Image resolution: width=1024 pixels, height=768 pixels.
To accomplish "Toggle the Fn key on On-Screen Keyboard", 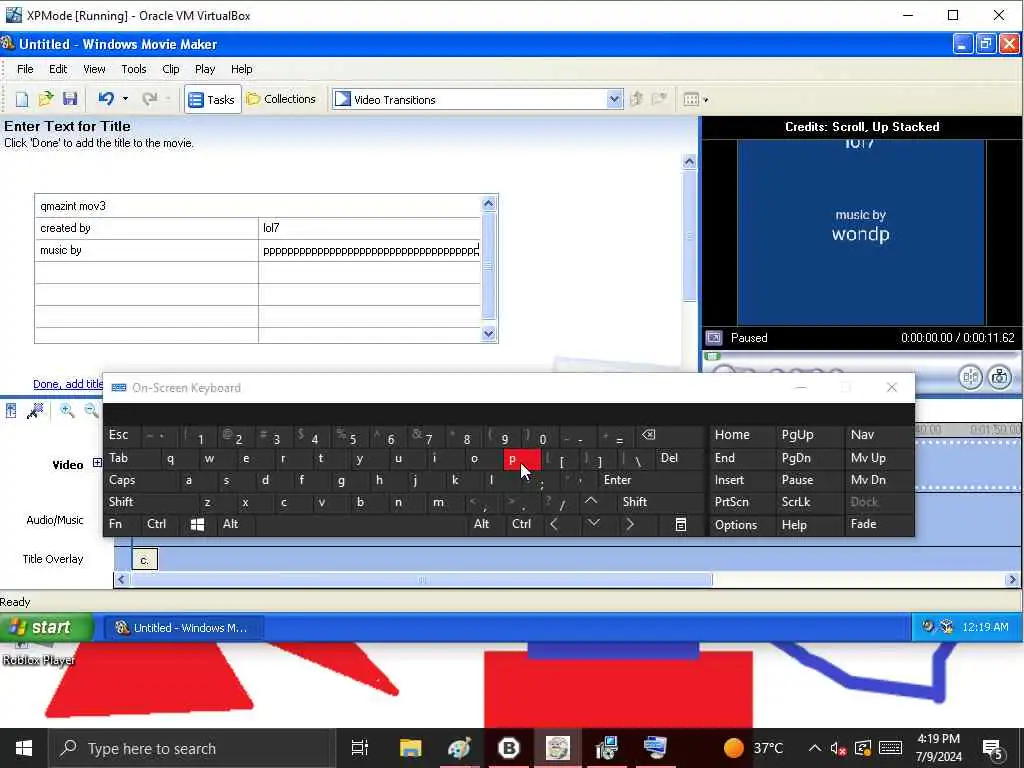I will 122,524.
